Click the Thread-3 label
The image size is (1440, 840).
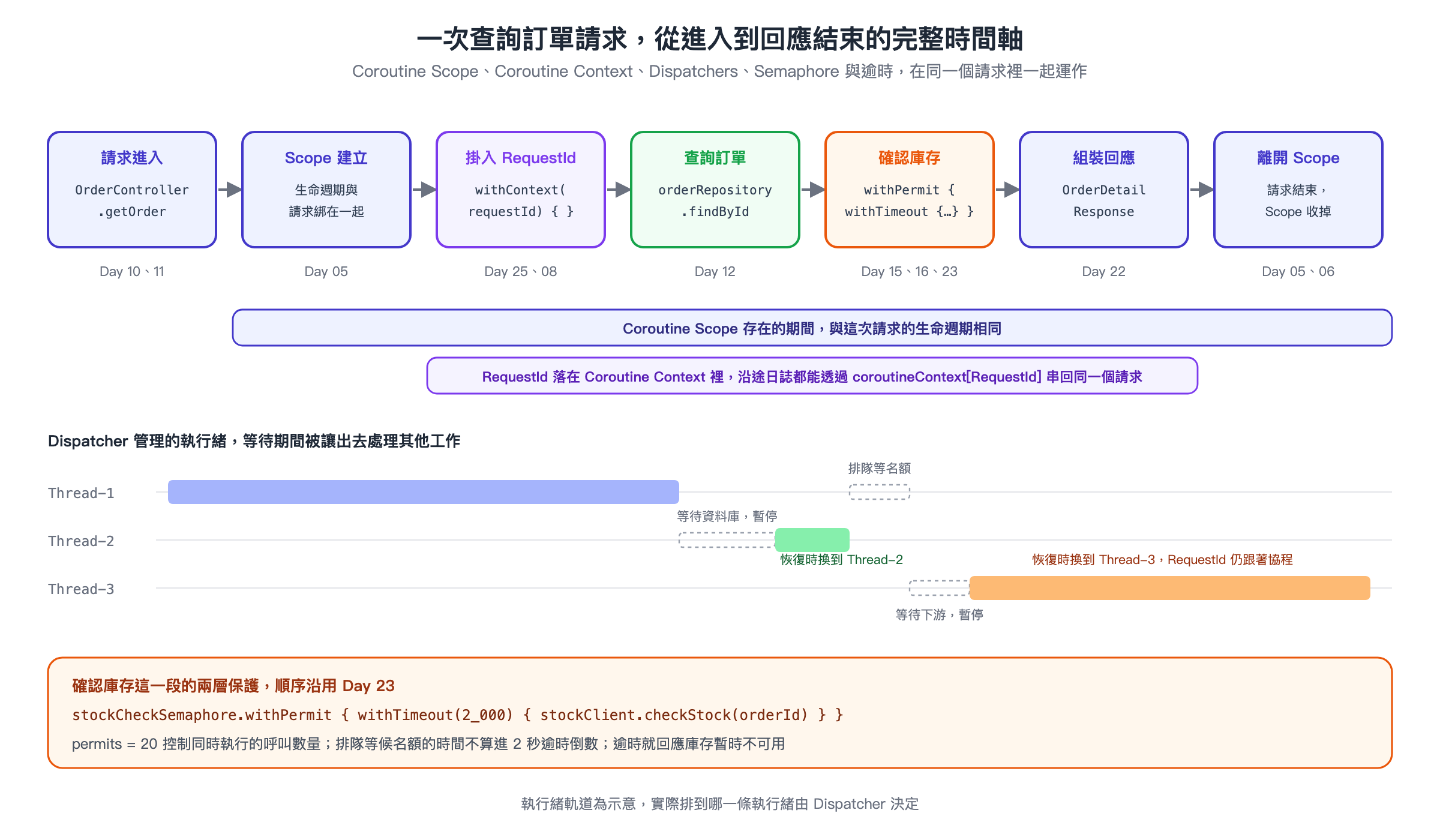pos(81,589)
